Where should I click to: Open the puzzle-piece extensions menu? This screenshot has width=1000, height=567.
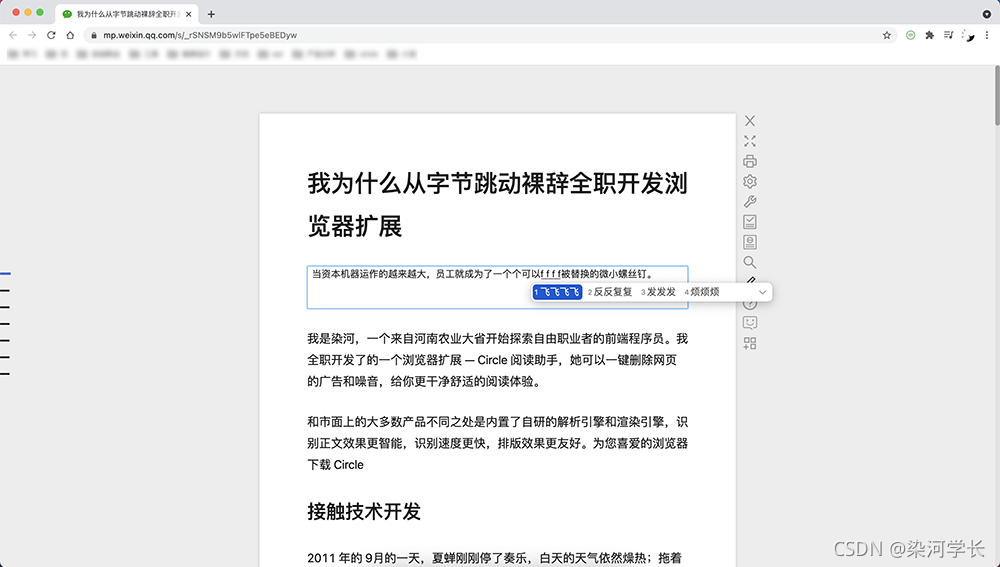930,35
